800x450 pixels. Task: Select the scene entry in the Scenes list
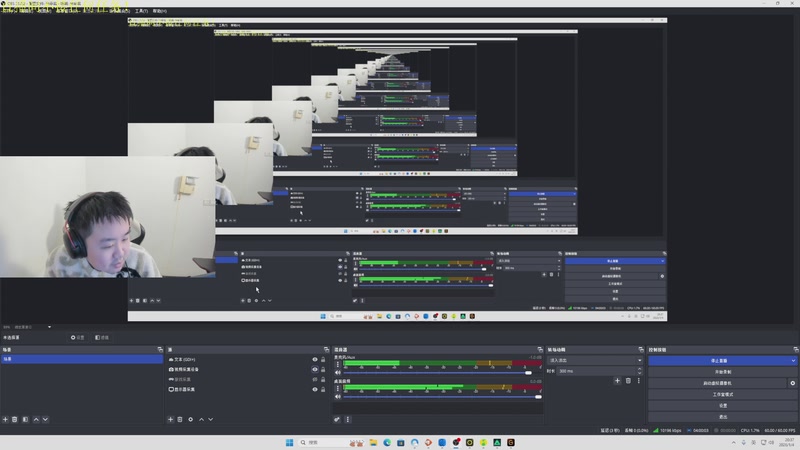(x=82, y=359)
